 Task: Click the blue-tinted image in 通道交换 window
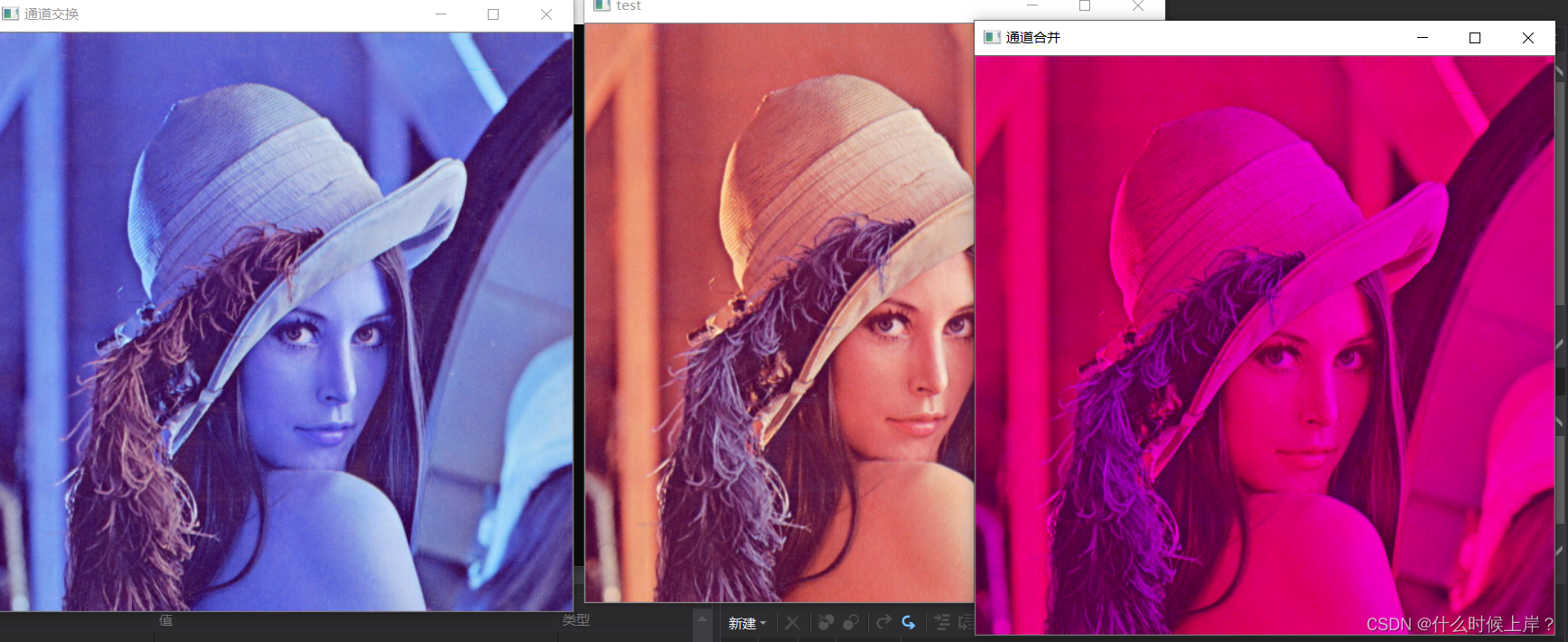(286, 321)
